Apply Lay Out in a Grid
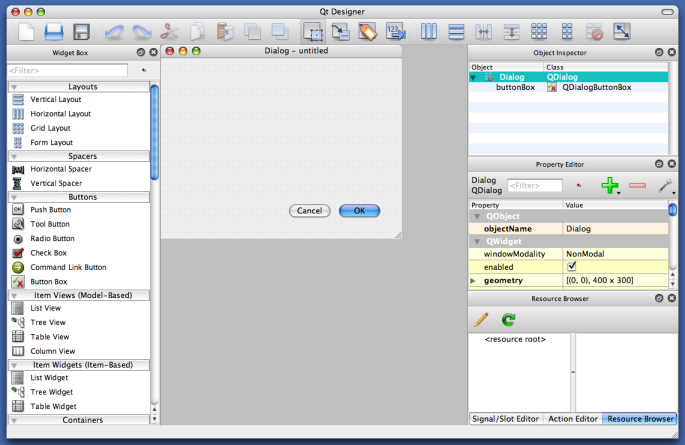685x445 pixels. [539, 32]
